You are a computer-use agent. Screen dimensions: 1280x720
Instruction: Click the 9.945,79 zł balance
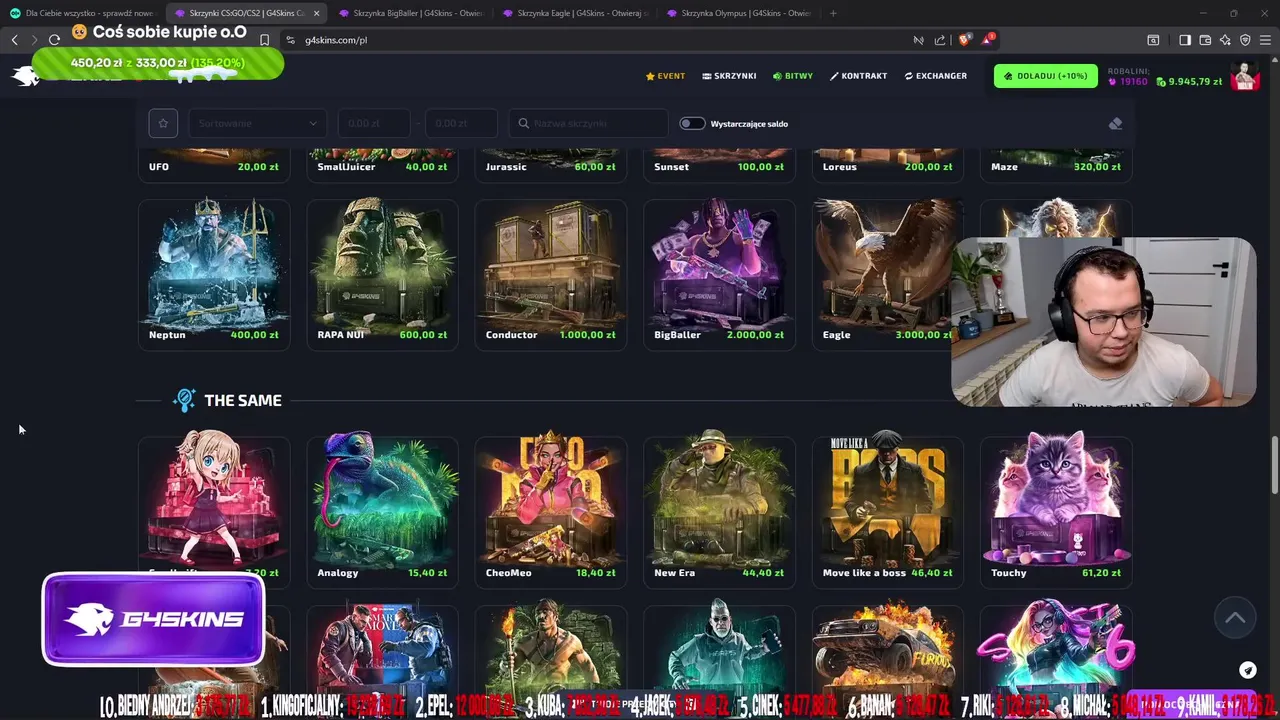[1189, 82]
